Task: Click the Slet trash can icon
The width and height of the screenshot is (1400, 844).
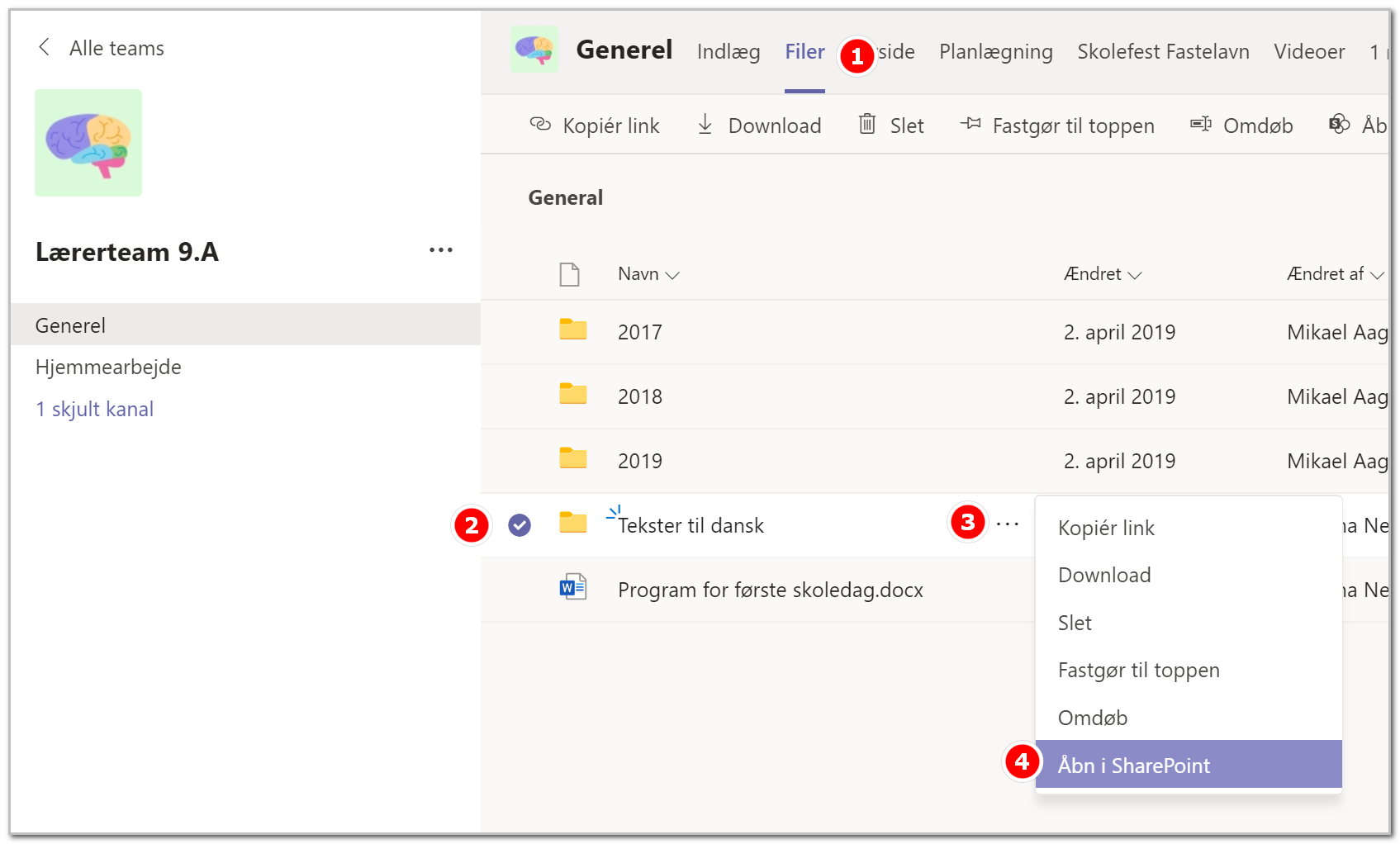Action: (867, 124)
